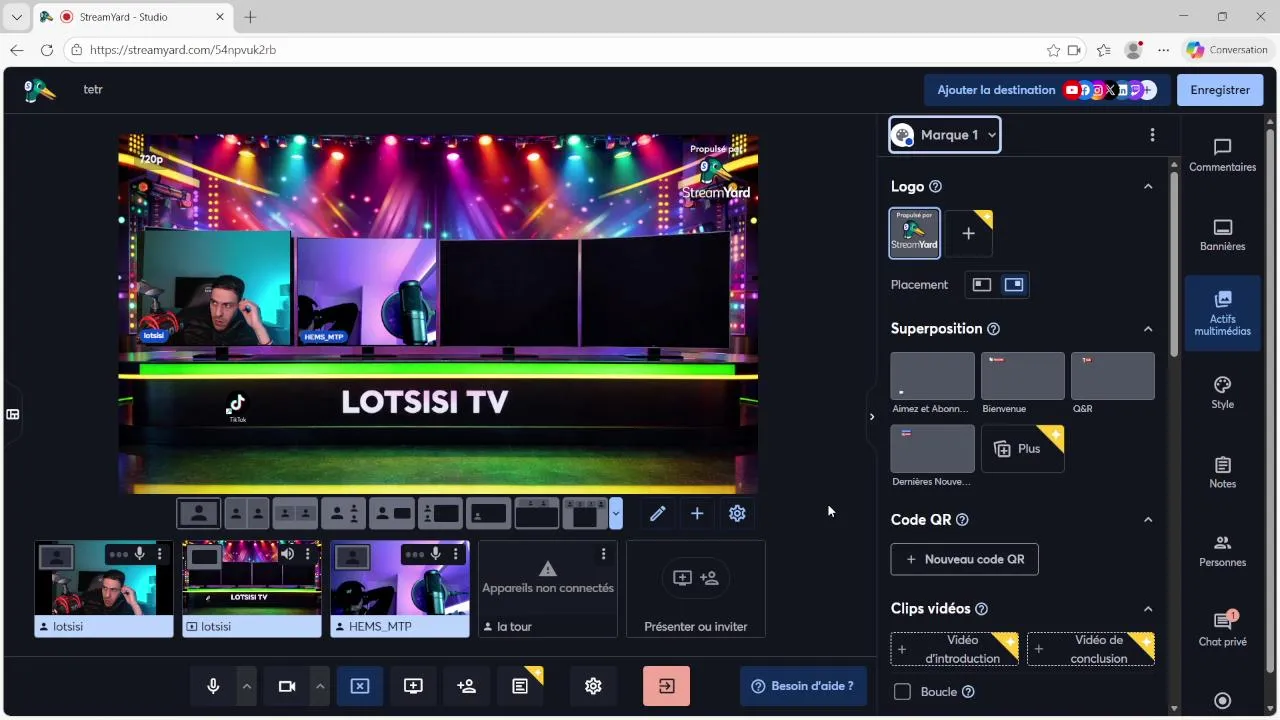This screenshot has height=720, width=1280.
Task: Toggle the Q&R overlay
Action: (1112, 376)
